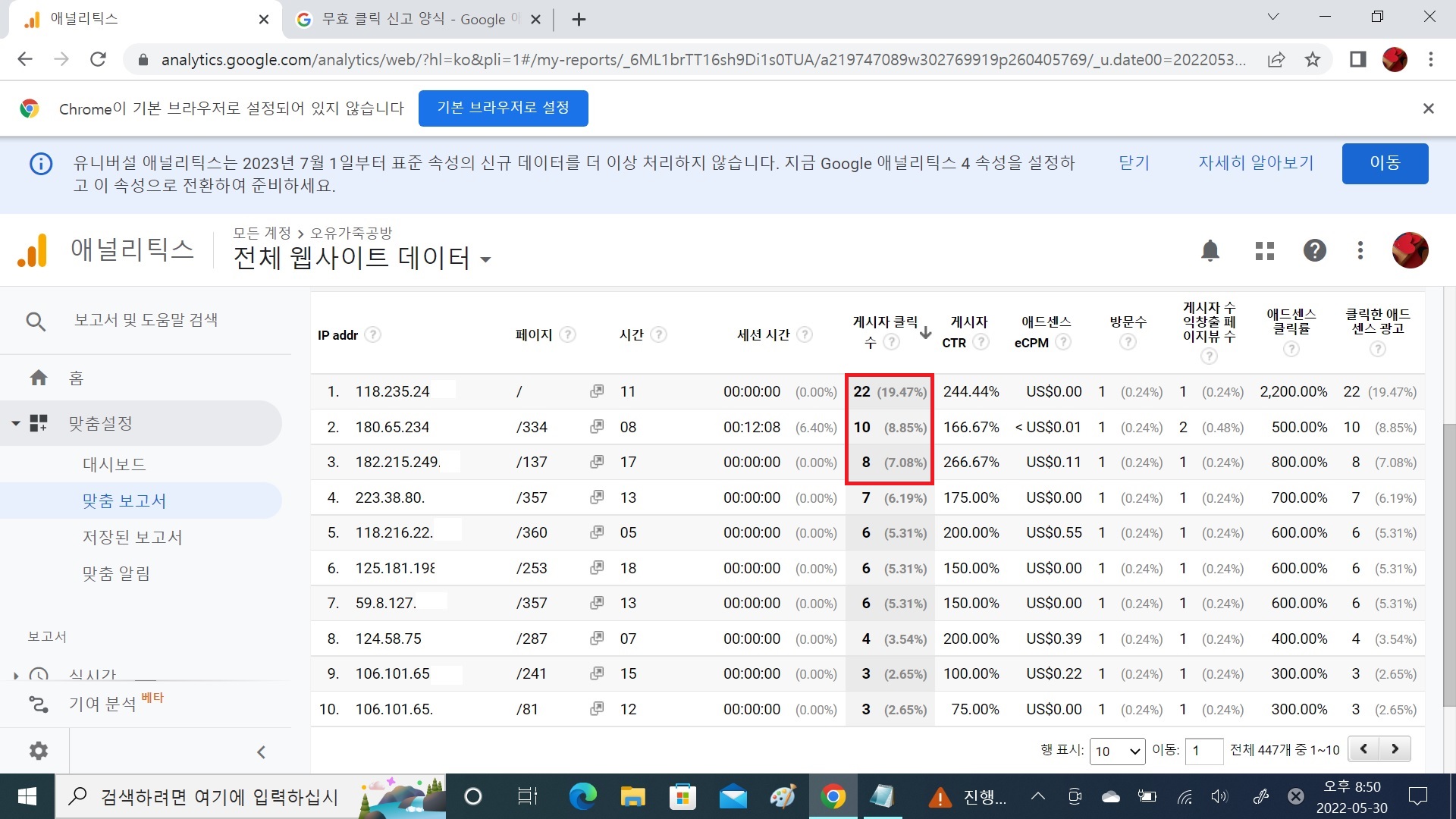Open Microsoft Edge from the taskbar
The image size is (1456, 819).
tap(583, 796)
